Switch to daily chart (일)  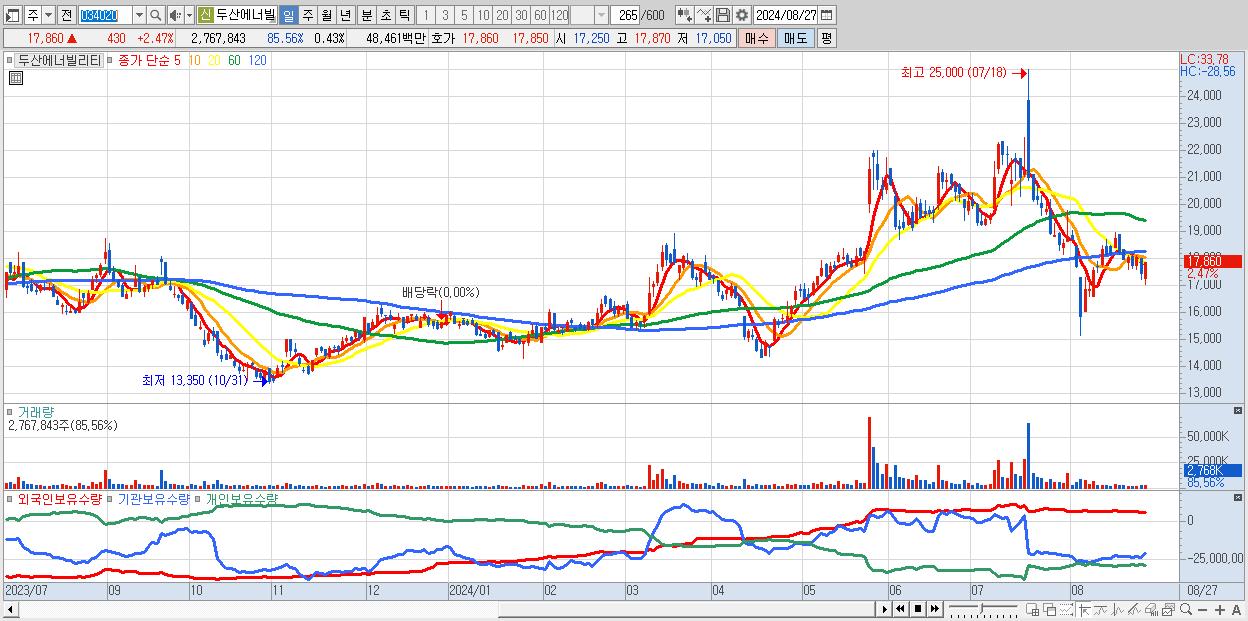pyautogui.click(x=288, y=15)
